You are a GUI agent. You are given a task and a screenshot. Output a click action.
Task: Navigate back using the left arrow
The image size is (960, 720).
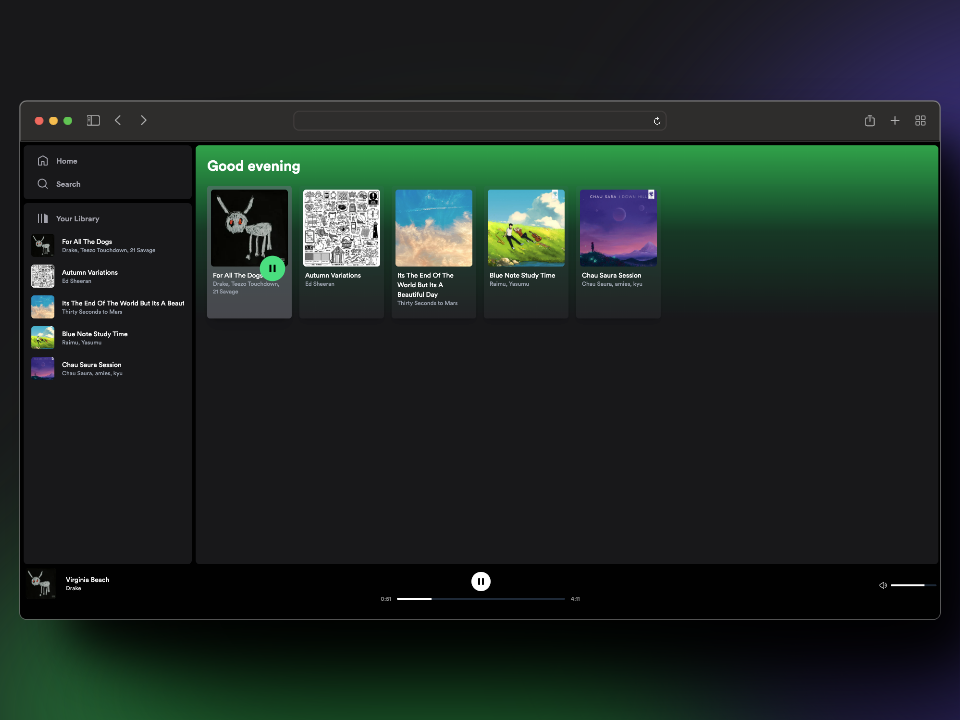pyautogui.click(x=117, y=120)
